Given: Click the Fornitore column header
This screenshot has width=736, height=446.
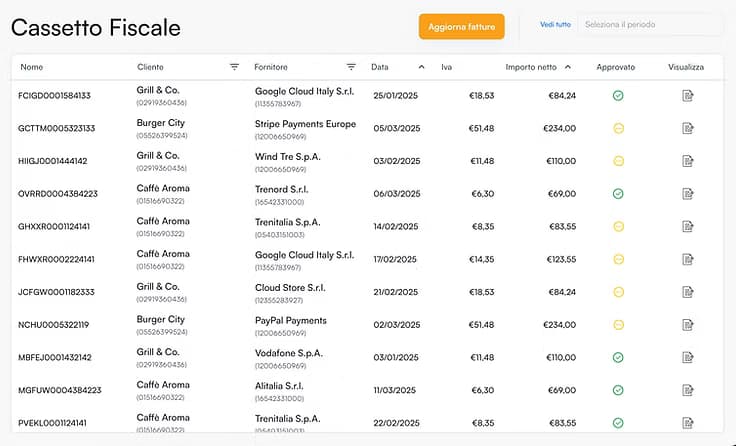Looking at the screenshot, I should tap(271, 67).
